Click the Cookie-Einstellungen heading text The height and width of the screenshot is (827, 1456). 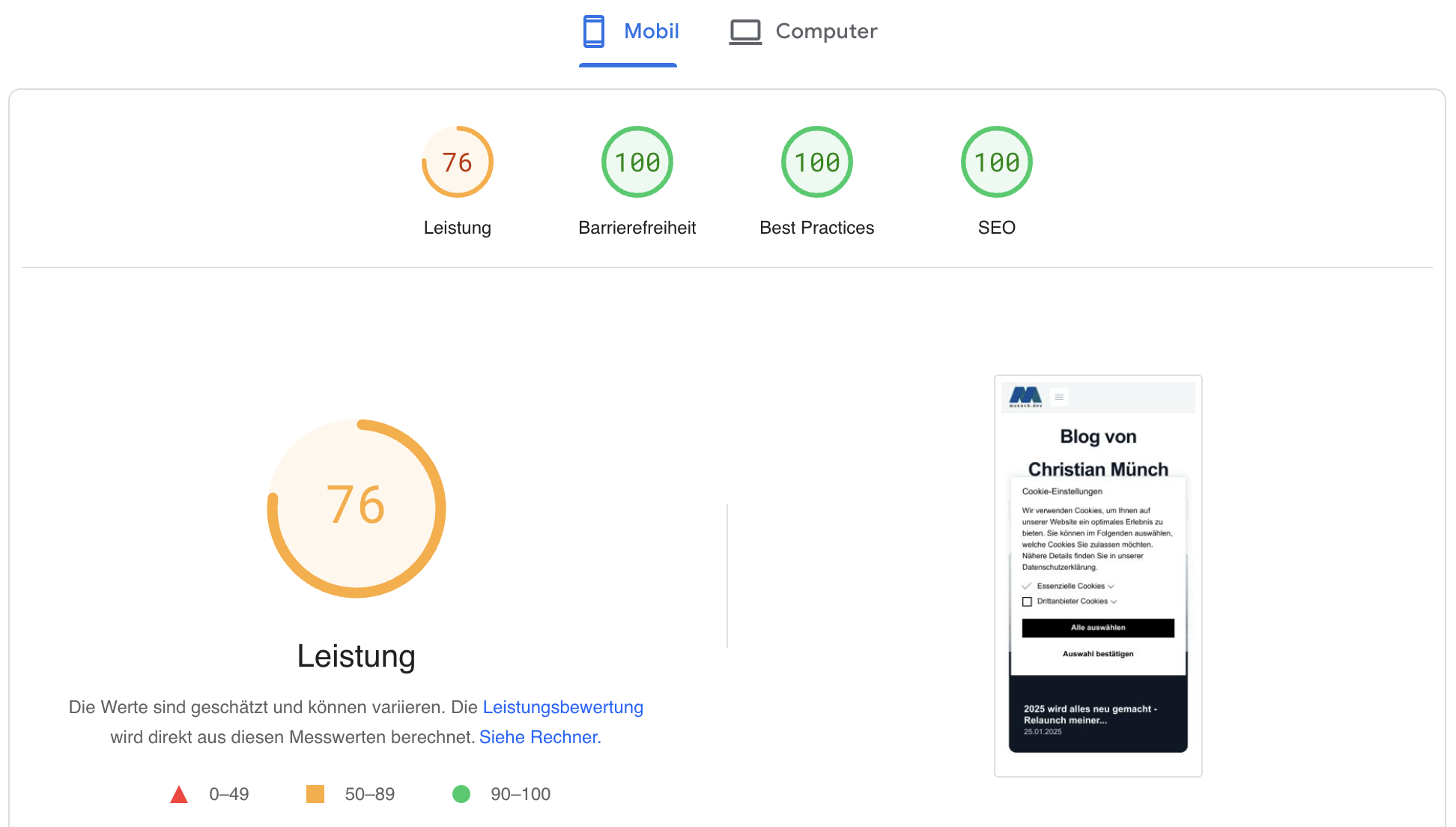pos(1062,491)
